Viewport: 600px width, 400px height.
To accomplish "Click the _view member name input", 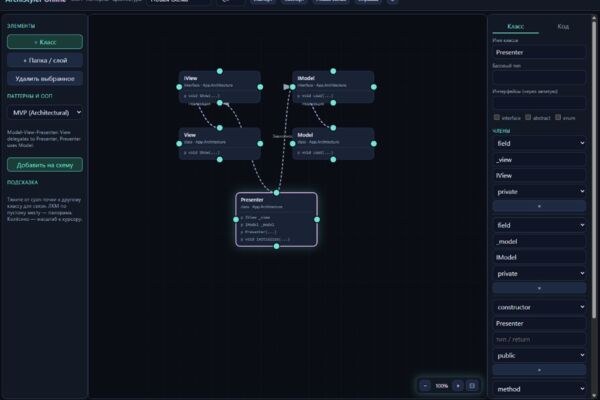I will point(539,160).
